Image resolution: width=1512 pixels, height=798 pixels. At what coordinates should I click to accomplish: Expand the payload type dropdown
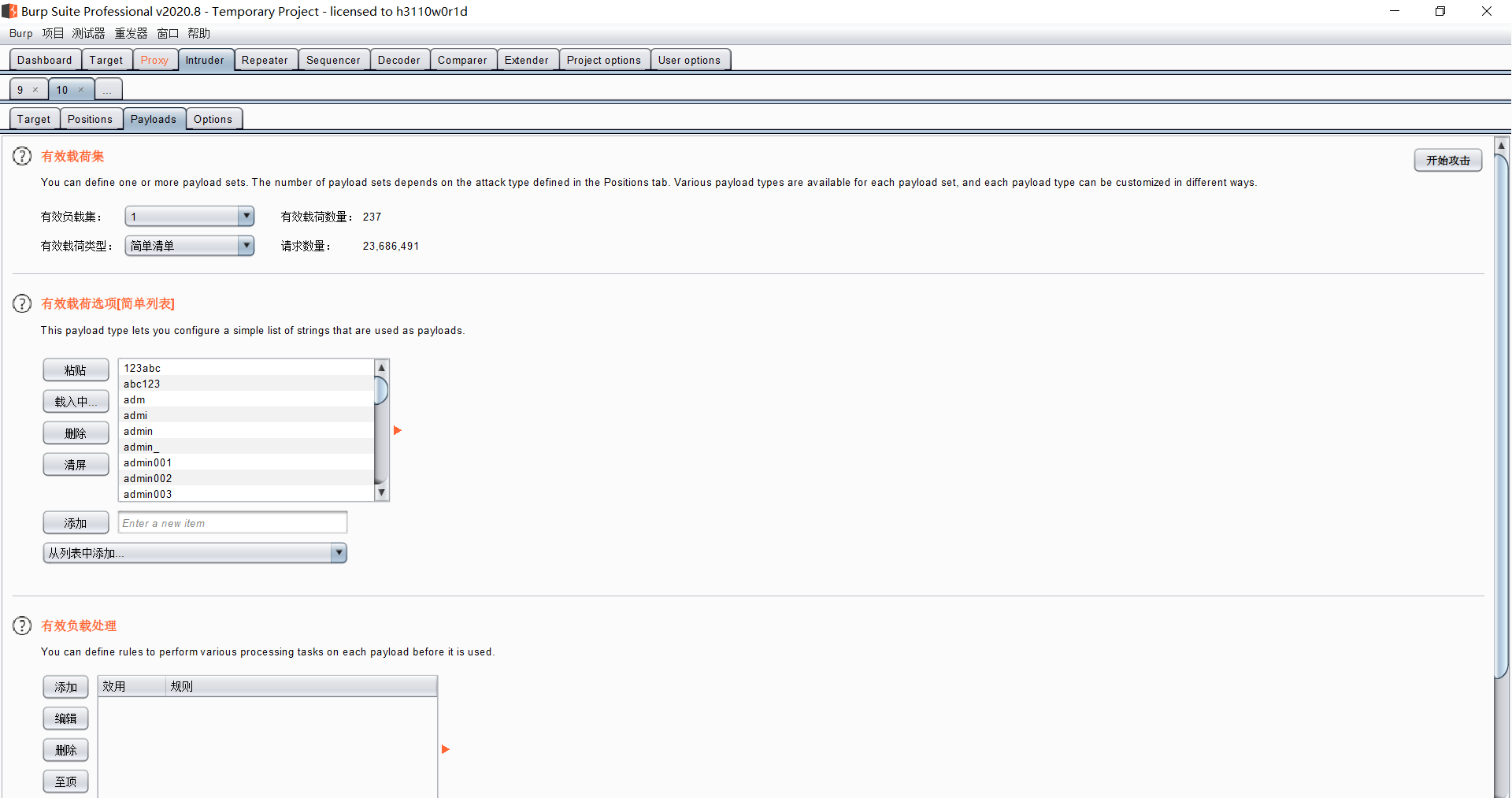(x=246, y=246)
